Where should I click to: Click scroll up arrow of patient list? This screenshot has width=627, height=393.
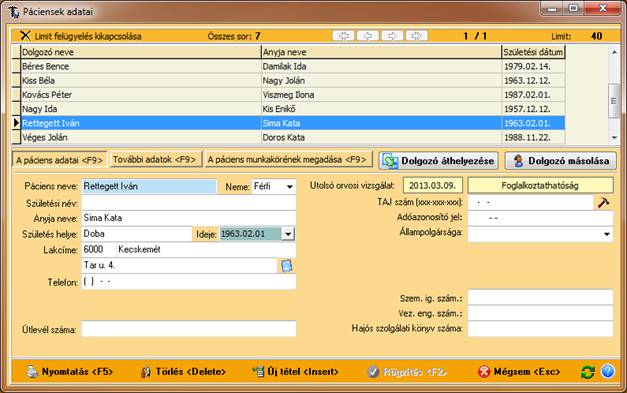[x=614, y=52]
